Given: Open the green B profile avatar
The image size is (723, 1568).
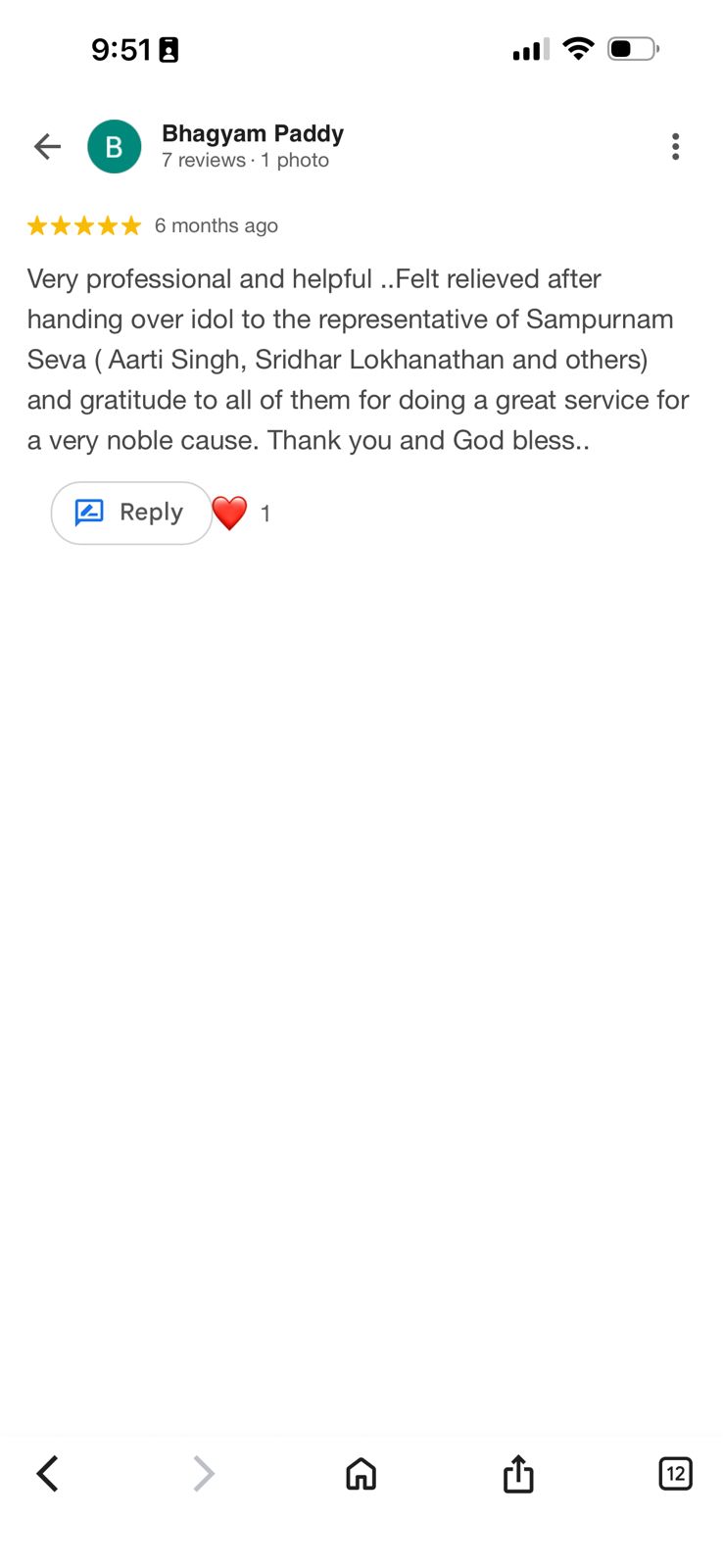Looking at the screenshot, I should 115,147.
